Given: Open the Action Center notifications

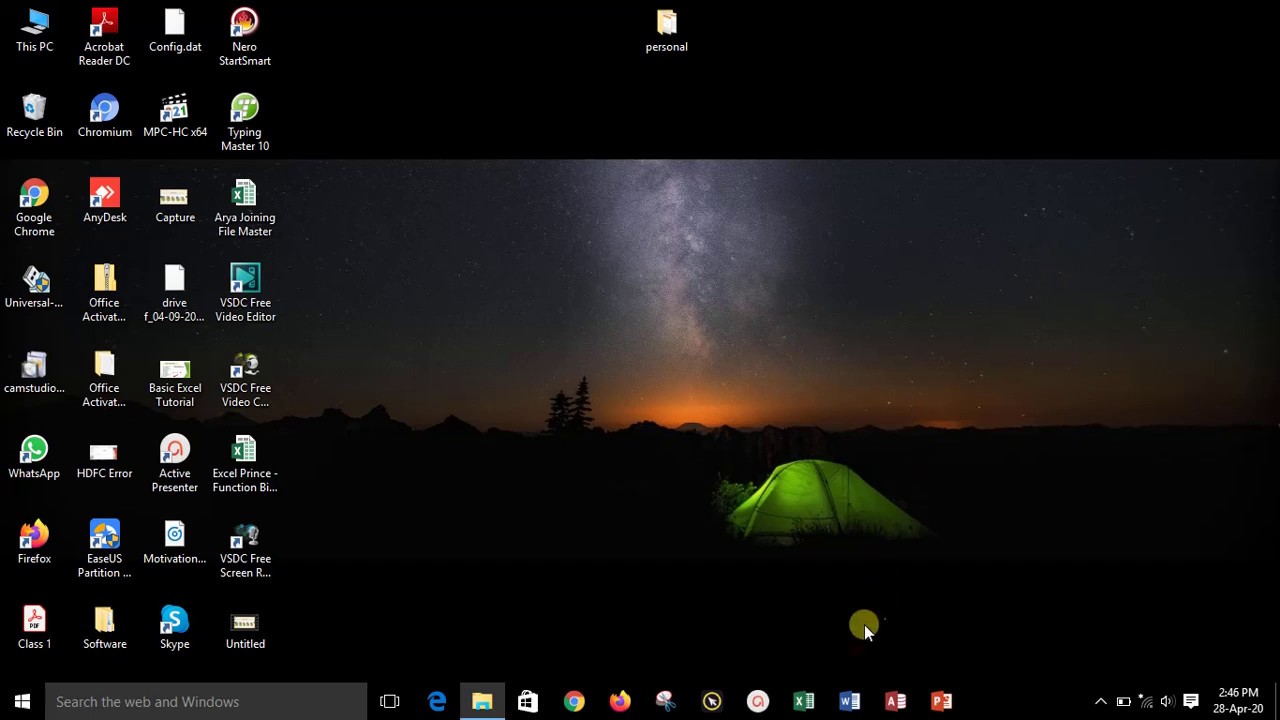Looking at the screenshot, I should coord(1190,701).
